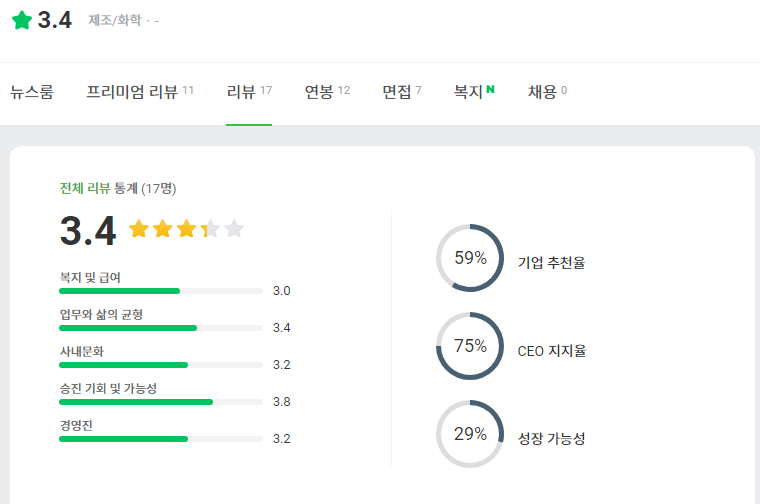This screenshot has height=504, width=760.
Task: Click the 75% CEO 지지율 donut chart
Action: (x=470, y=346)
